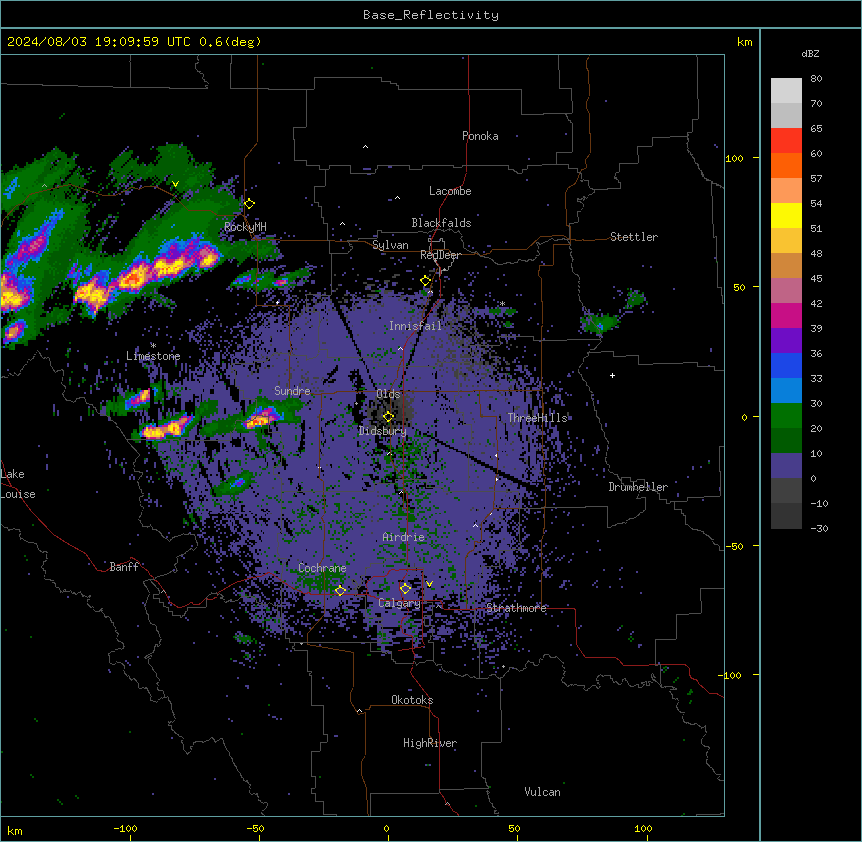Click the 80 value on the dBZ legend

pos(816,79)
